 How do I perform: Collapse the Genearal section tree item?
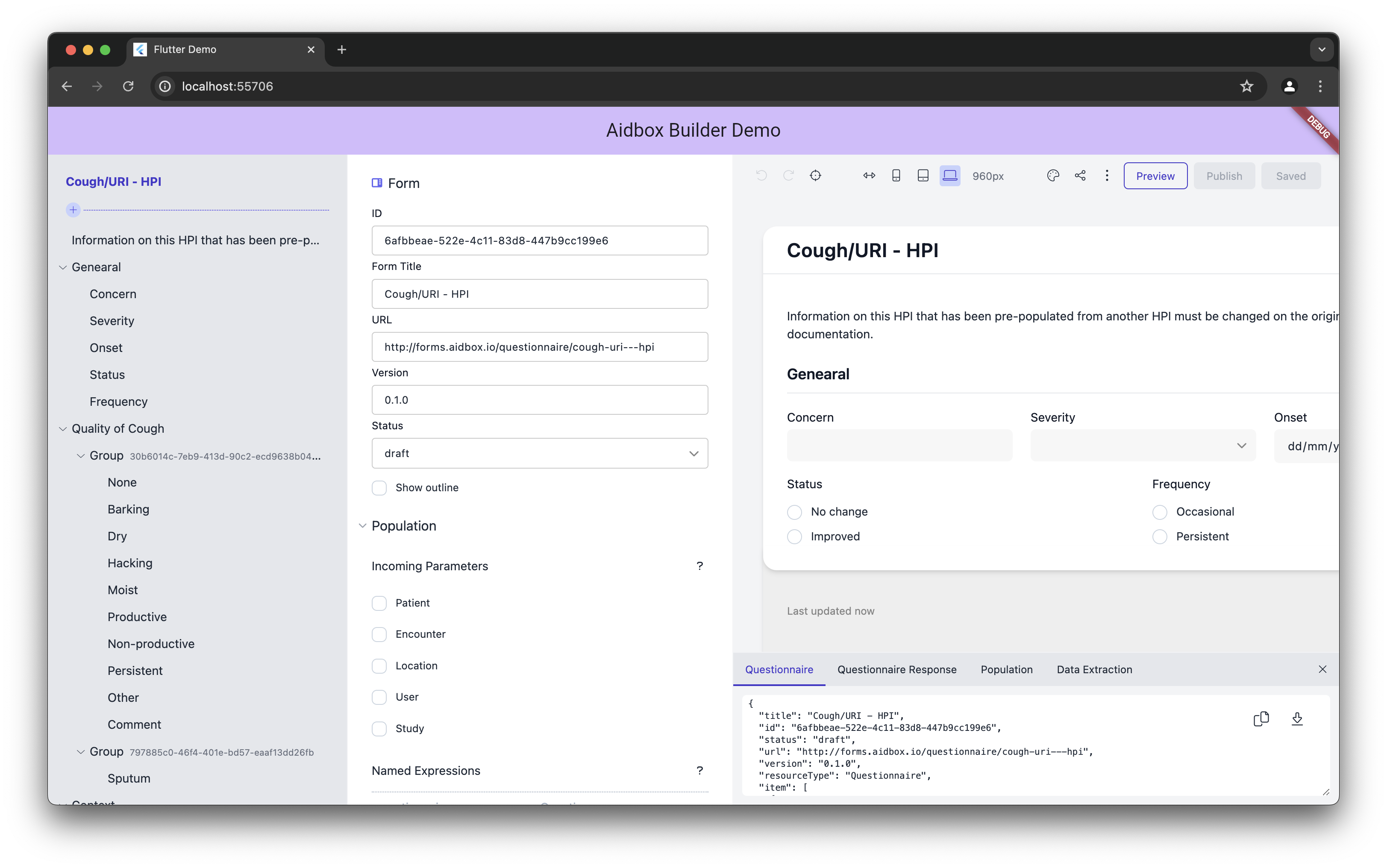pos(62,267)
